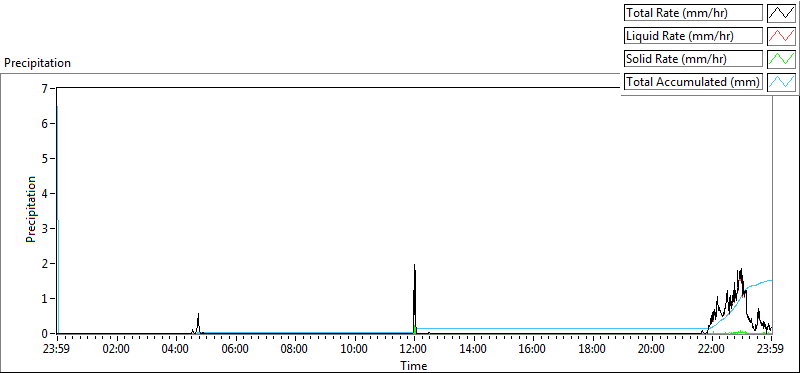
Task: Click the 12:00 time axis label
Action: [x=414, y=350]
